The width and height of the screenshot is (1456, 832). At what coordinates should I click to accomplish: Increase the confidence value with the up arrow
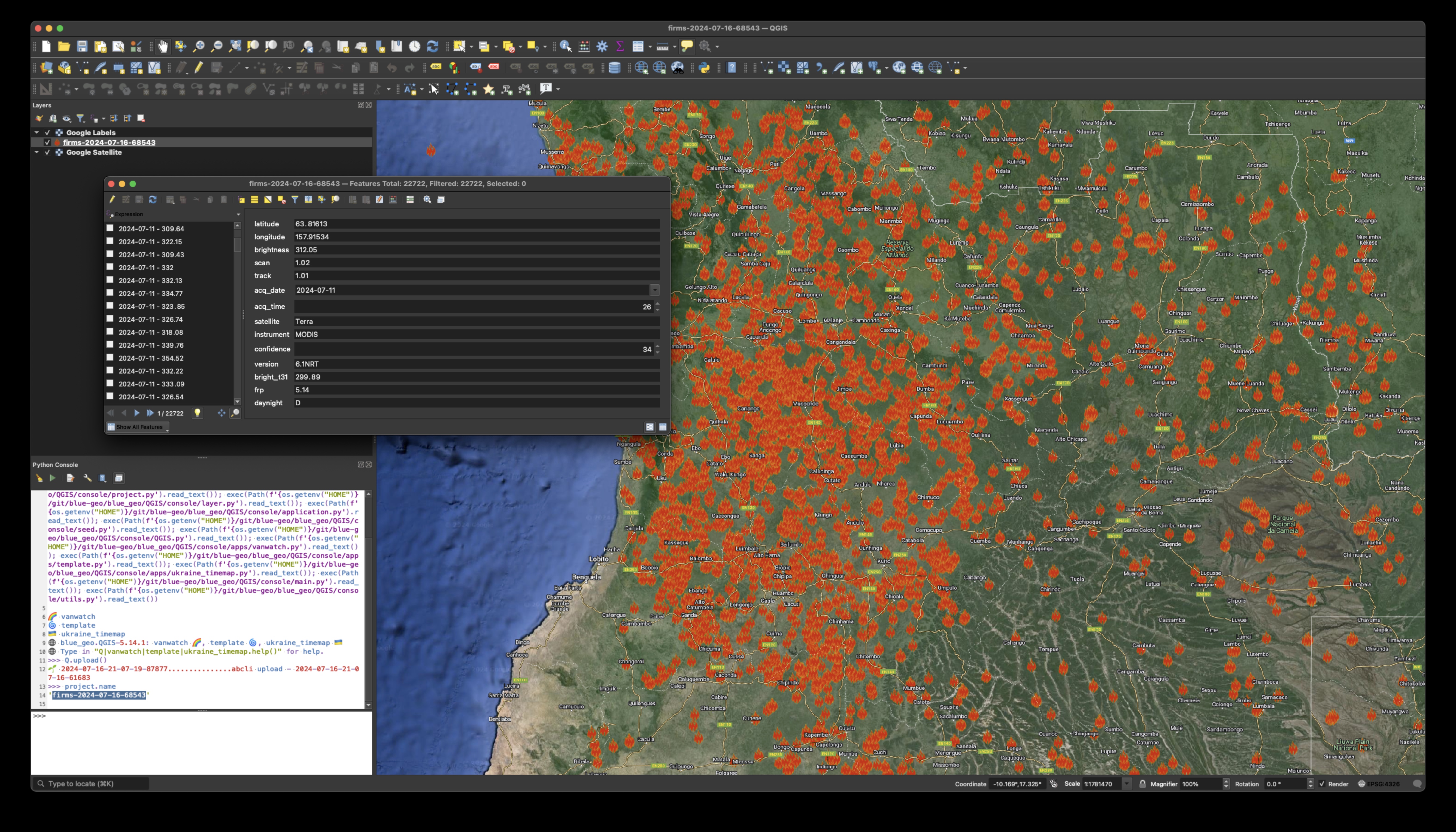pyautogui.click(x=657, y=346)
